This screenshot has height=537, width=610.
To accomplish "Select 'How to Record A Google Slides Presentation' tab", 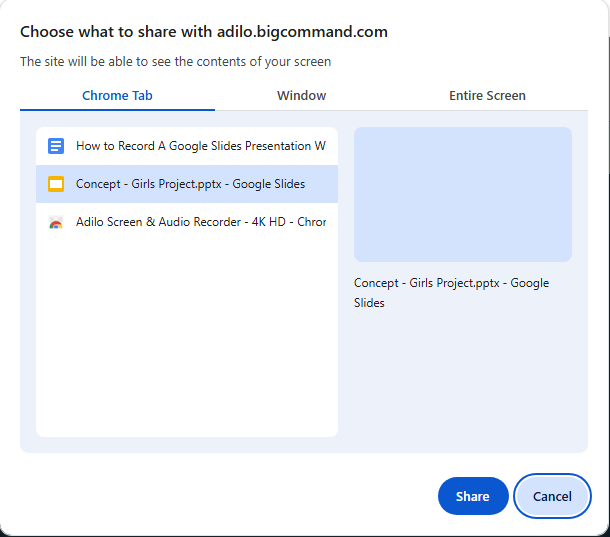I will click(187, 146).
